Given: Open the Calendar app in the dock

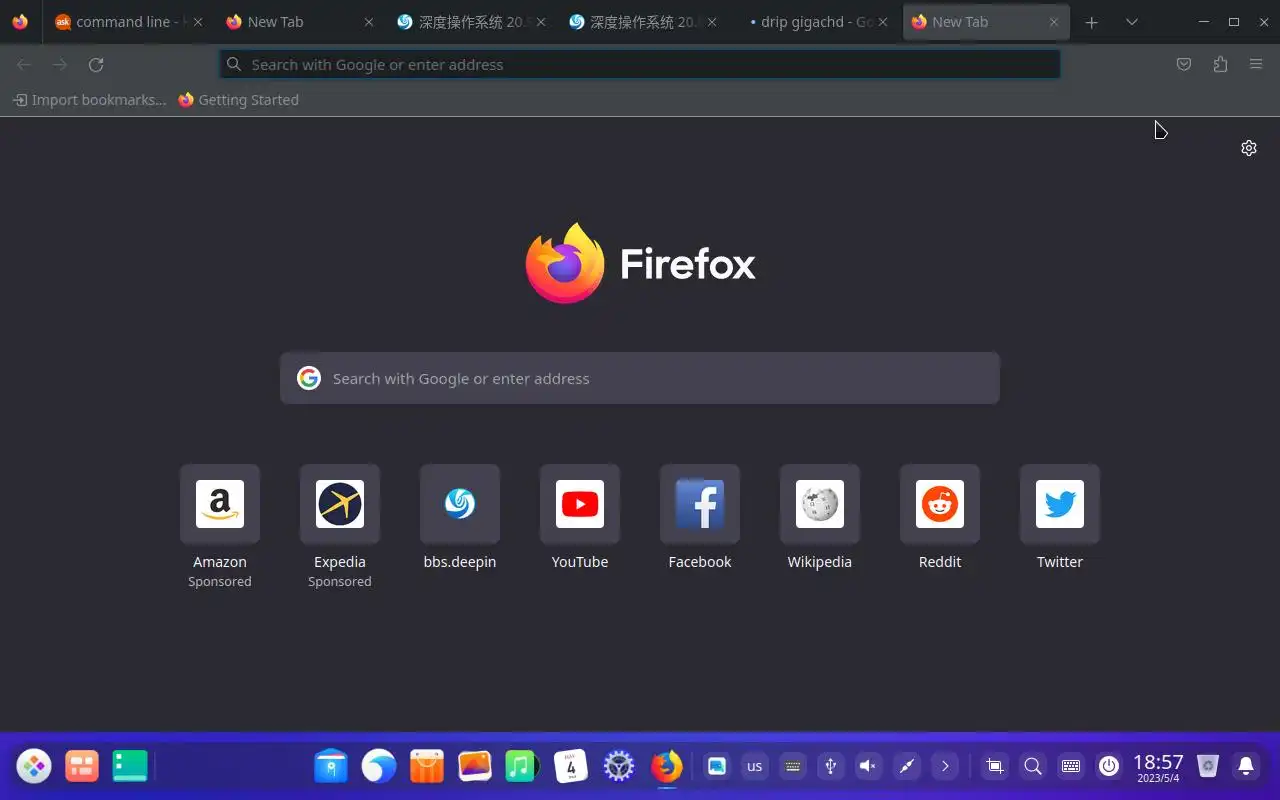Looking at the screenshot, I should coord(571,767).
